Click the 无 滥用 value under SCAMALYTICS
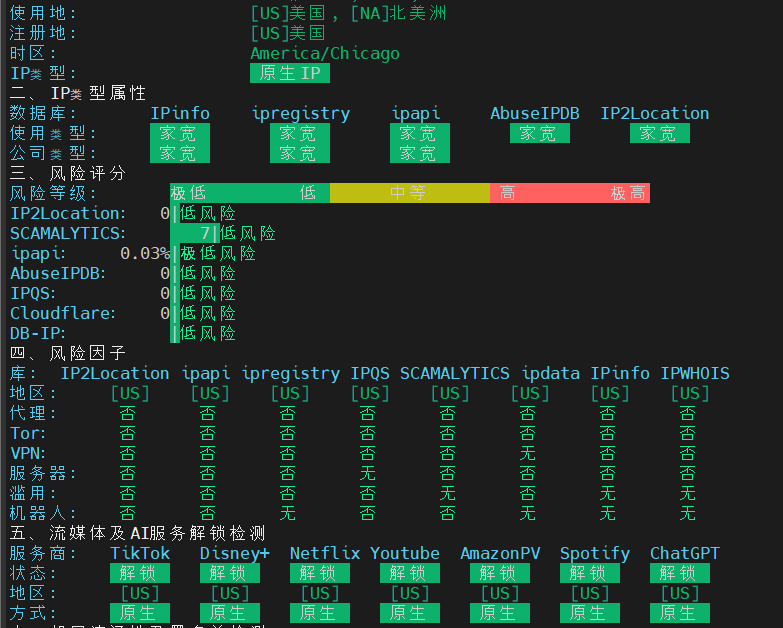783x628 pixels. click(x=447, y=493)
